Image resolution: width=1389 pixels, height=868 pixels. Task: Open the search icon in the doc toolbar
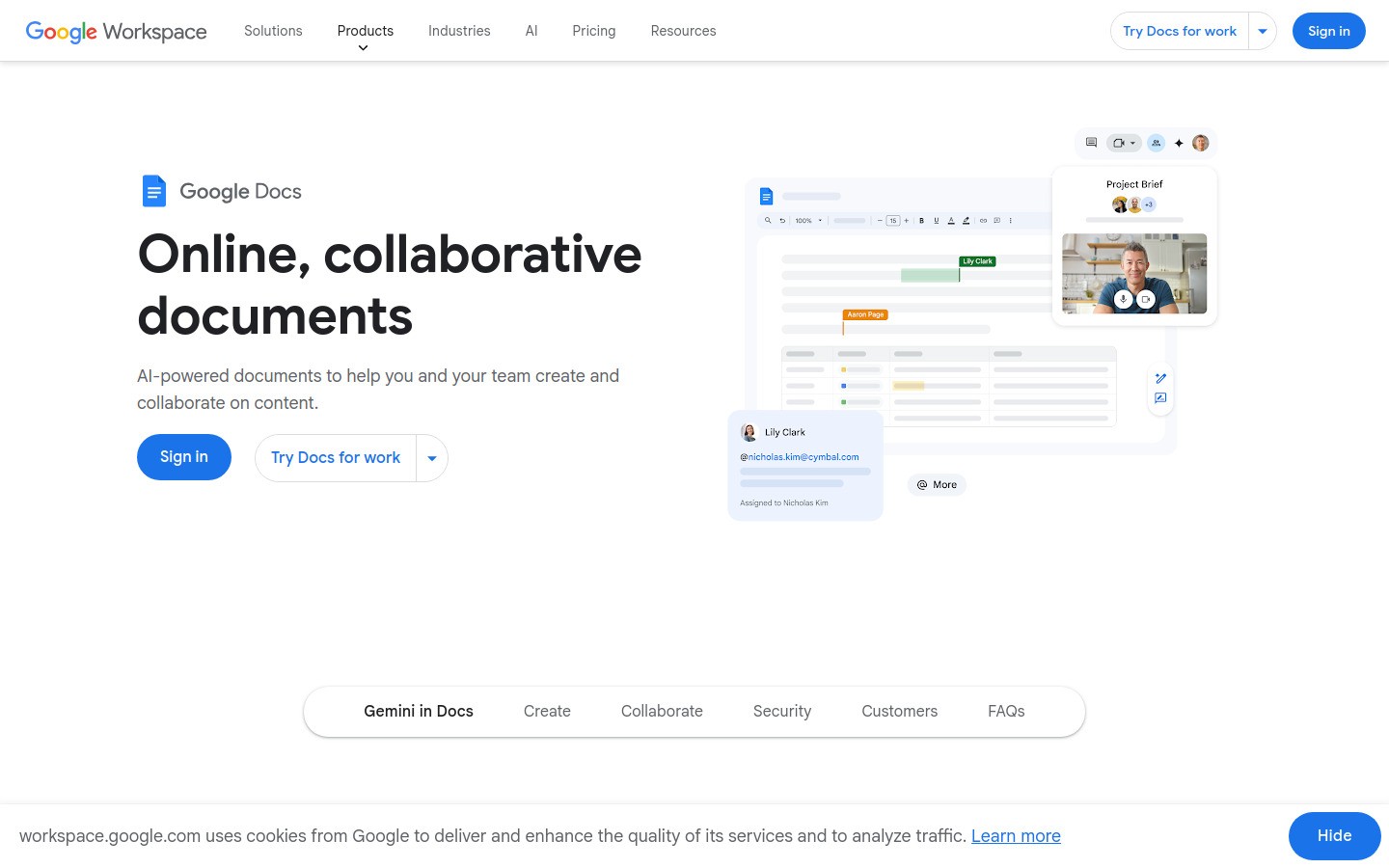(x=769, y=220)
